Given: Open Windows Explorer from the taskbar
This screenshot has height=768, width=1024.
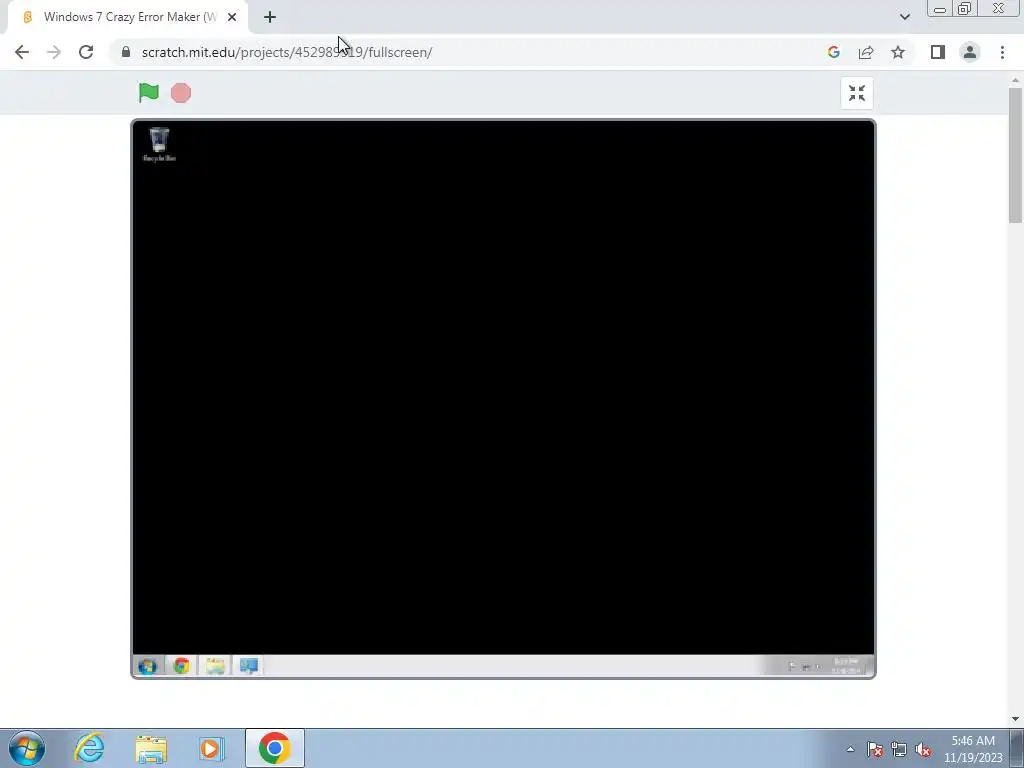Looking at the screenshot, I should coord(151,748).
